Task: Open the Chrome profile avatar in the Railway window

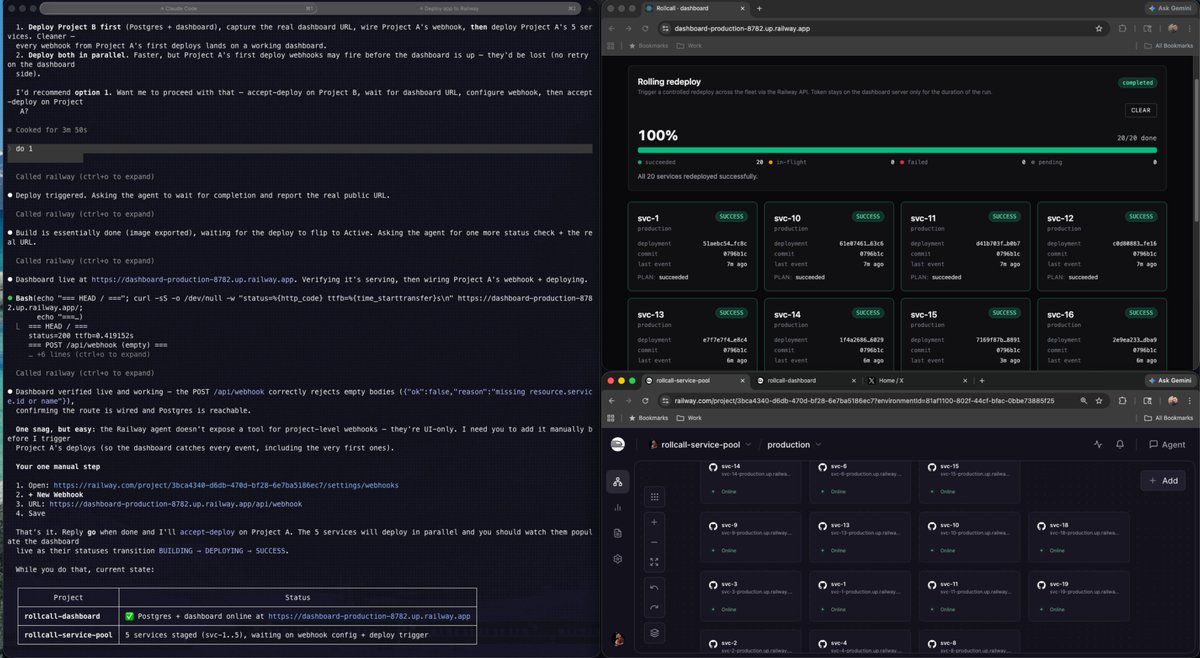Action: [1174, 400]
